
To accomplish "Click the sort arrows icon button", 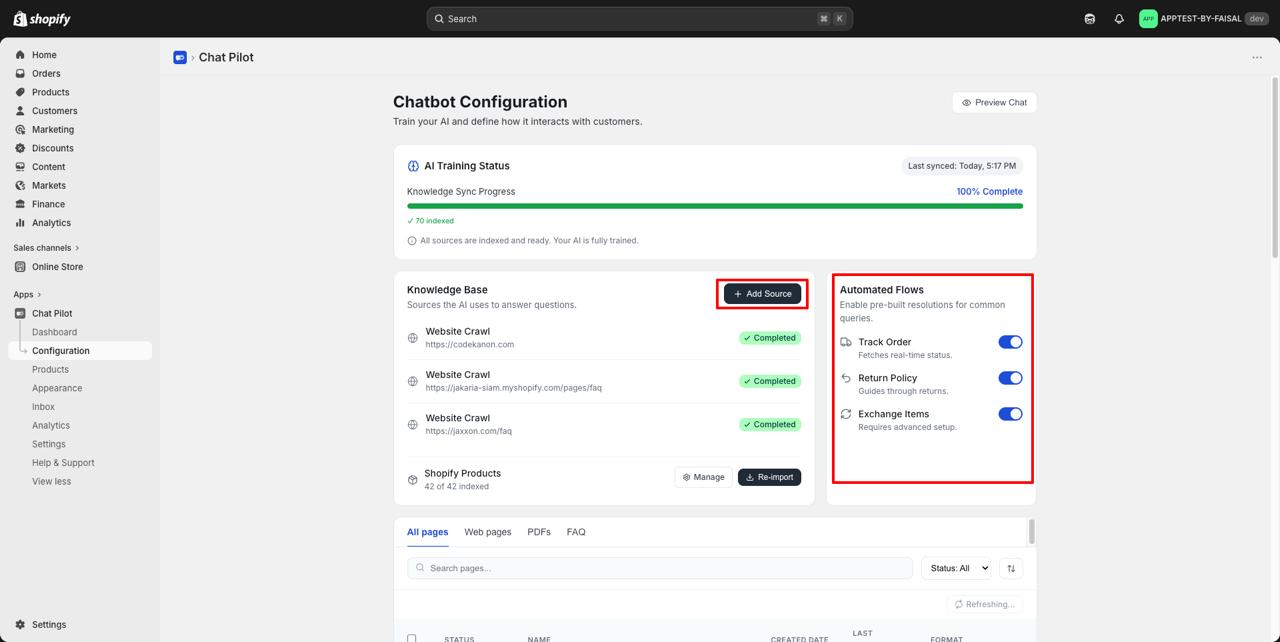I will click(1011, 568).
